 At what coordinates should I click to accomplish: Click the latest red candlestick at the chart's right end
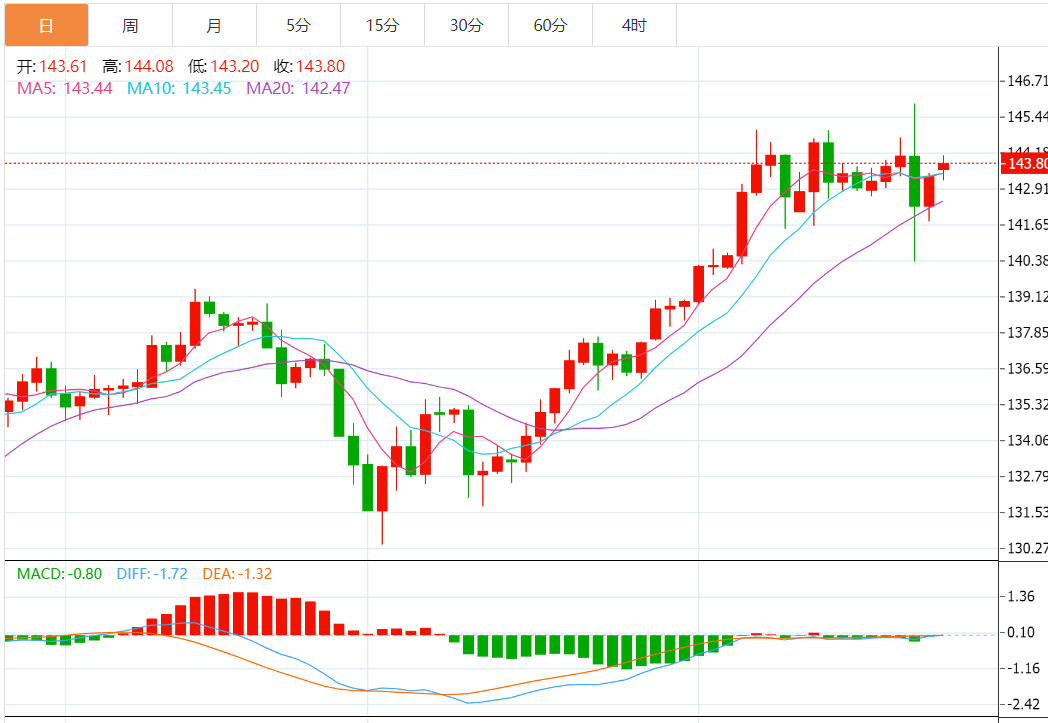[943, 166]
